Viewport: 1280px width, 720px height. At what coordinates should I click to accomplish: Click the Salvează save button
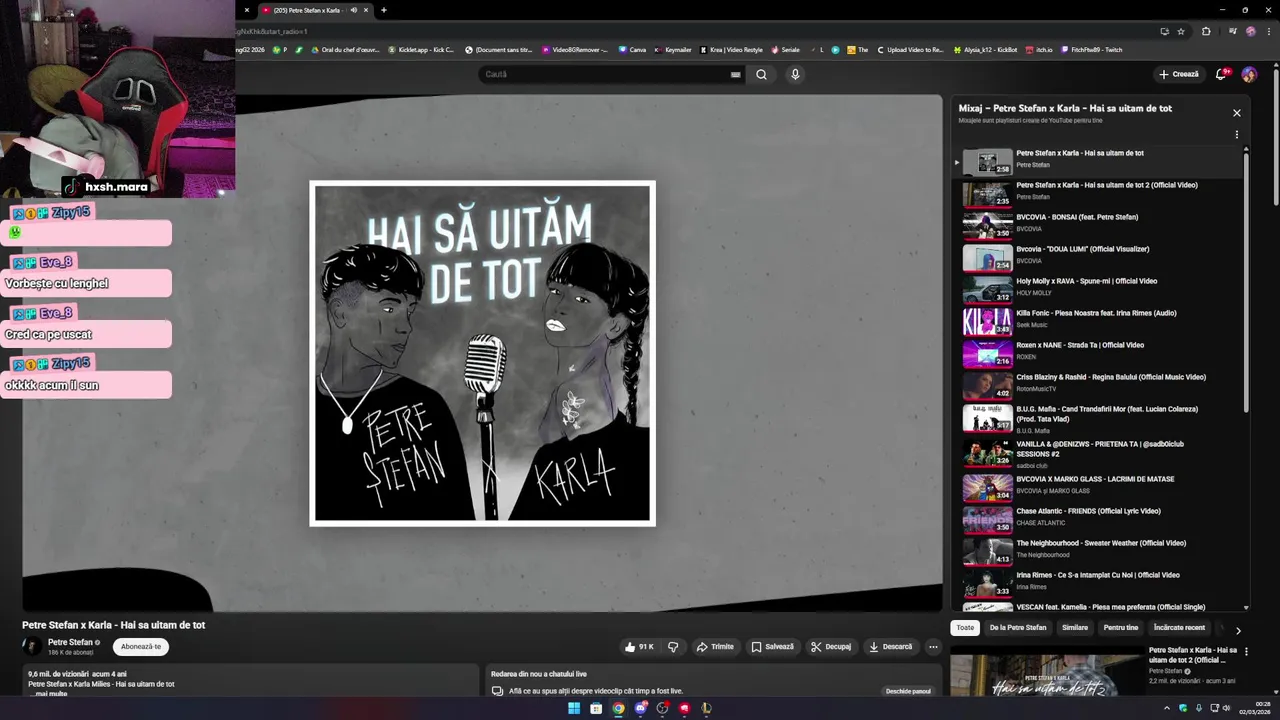pyautogui.click(x=772, y=647)
